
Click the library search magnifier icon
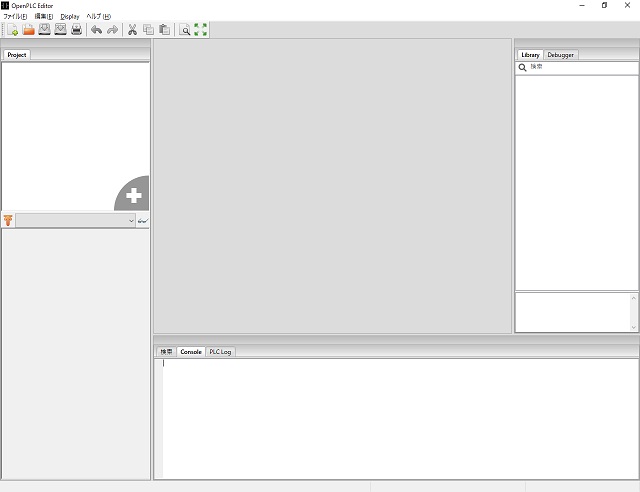click(522, 68)
